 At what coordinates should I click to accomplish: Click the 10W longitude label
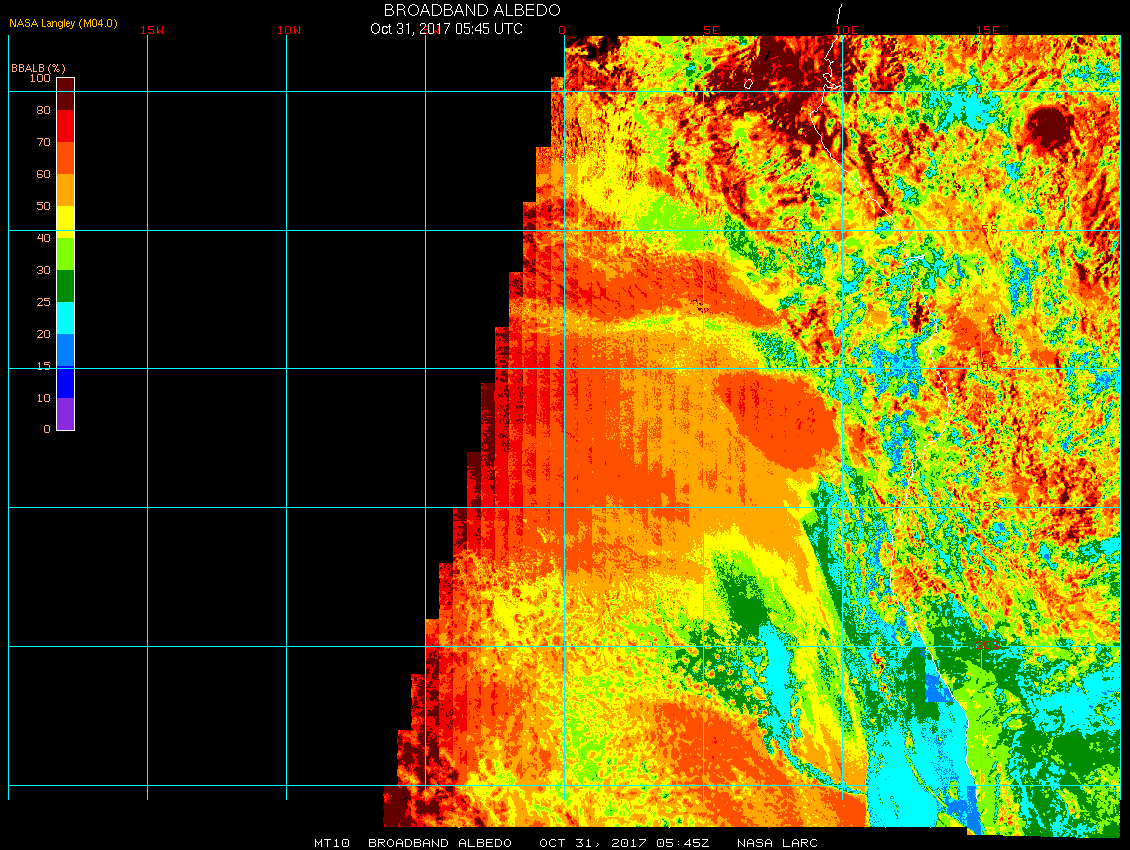[x=289, y=30]
